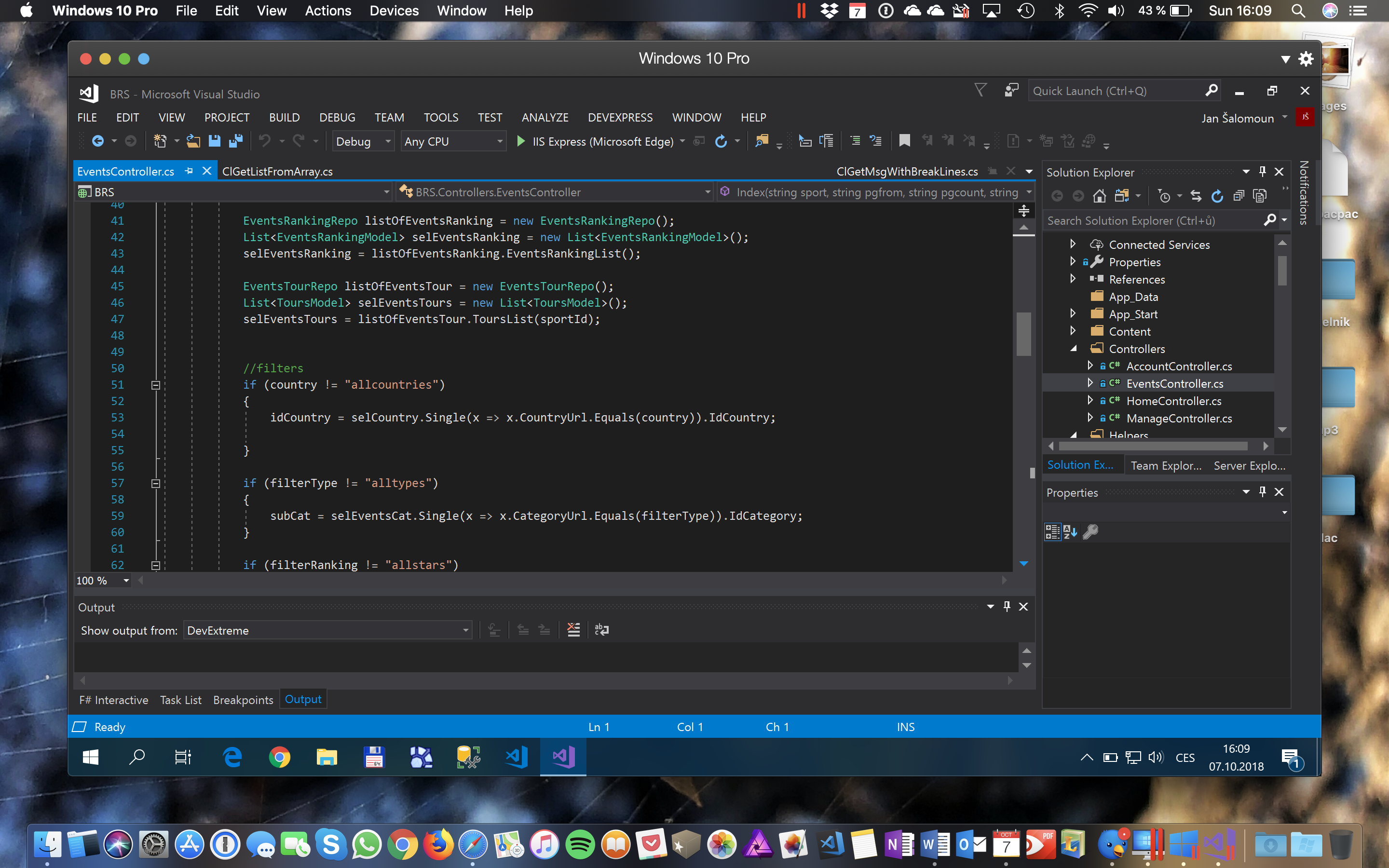This screenshot has height=868, width=1389.
Task: Switch to the ClGetListFromArray.cs tab
Action: tap(277, 172)
